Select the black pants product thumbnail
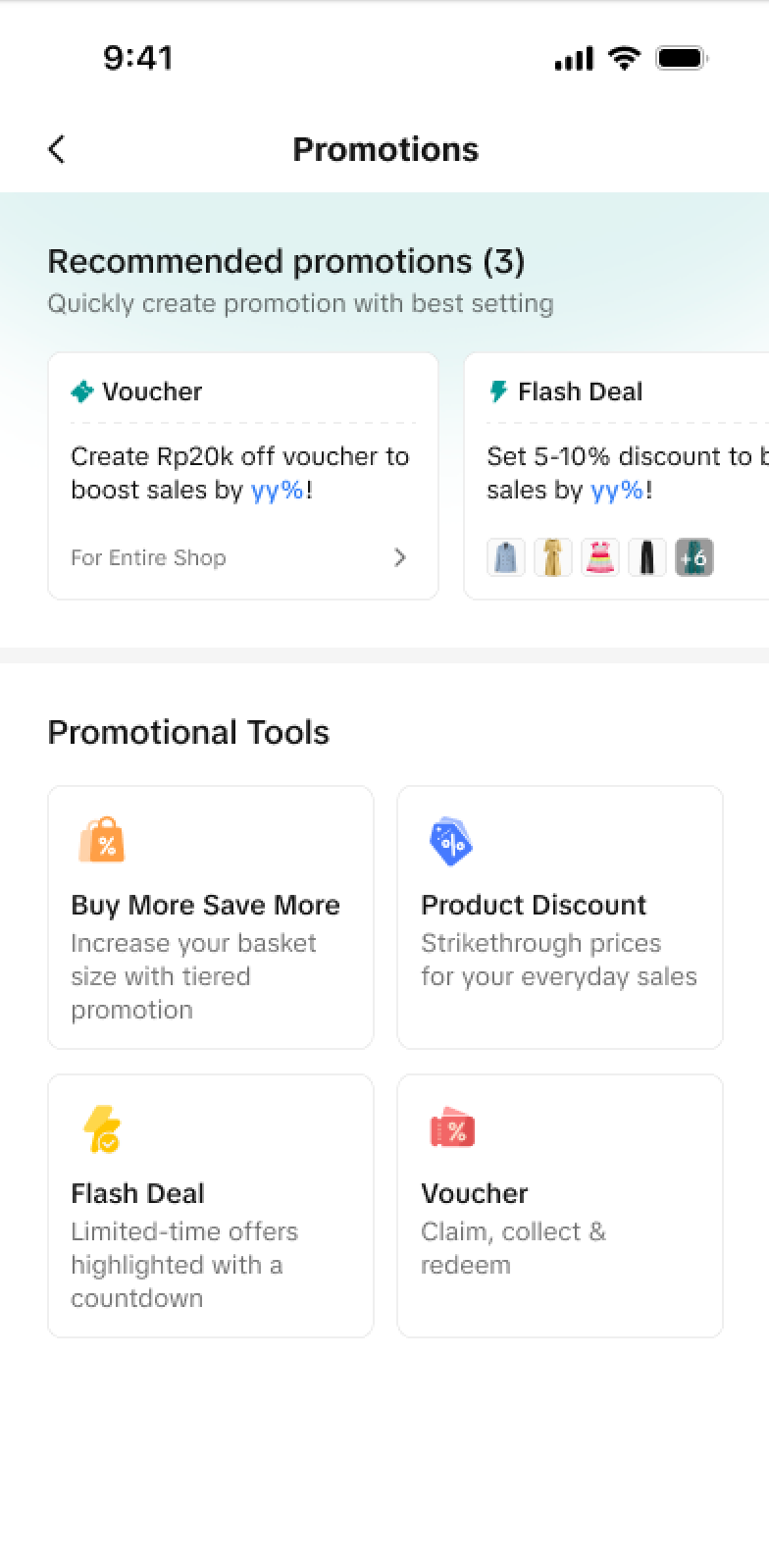The width and height of the screenshot is (769, 1568). click(x=646, y=557)
